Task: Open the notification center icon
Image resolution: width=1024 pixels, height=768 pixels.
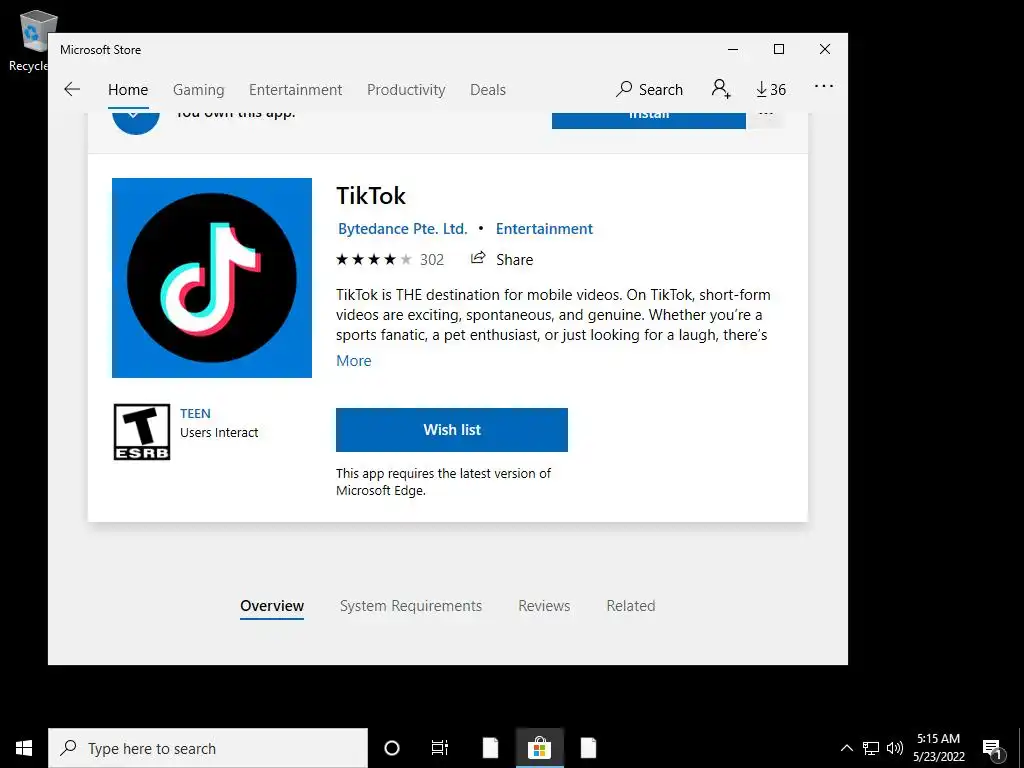Action: (993, 748)
